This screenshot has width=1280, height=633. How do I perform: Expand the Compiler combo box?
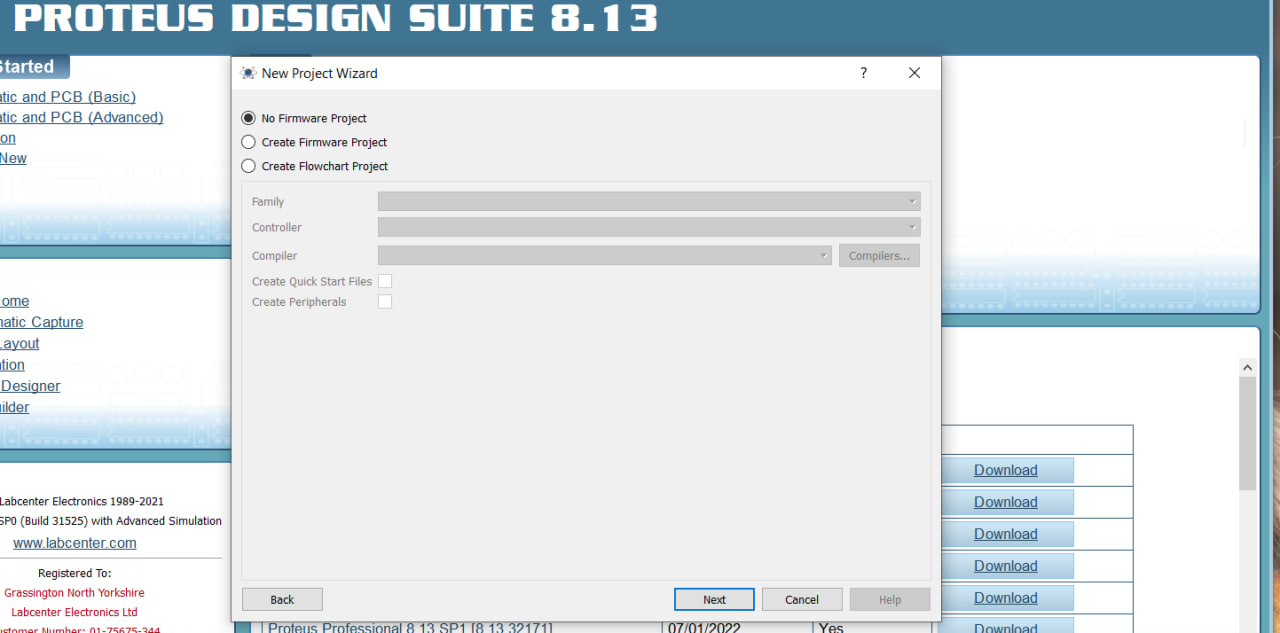(604, 256)
